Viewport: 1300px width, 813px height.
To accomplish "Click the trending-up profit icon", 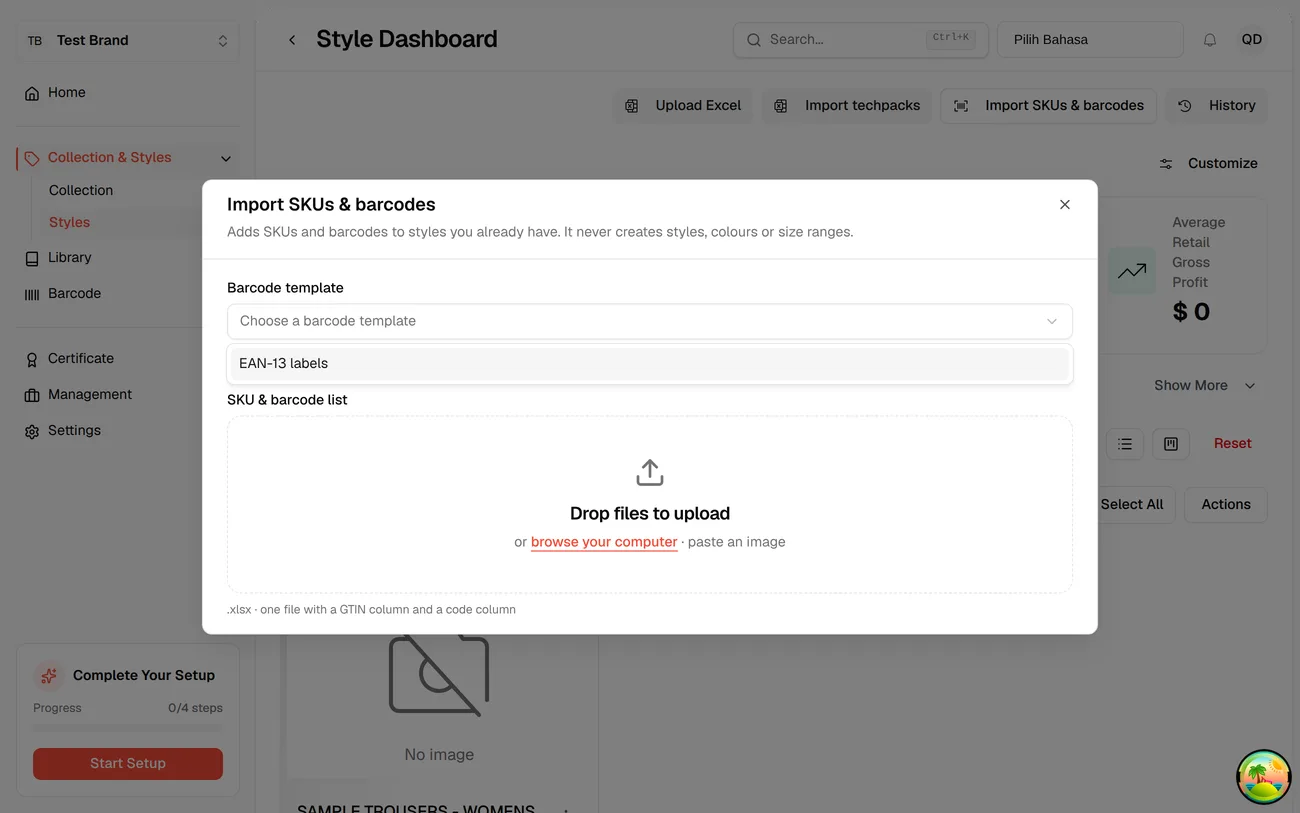I will click(1132, 271).
